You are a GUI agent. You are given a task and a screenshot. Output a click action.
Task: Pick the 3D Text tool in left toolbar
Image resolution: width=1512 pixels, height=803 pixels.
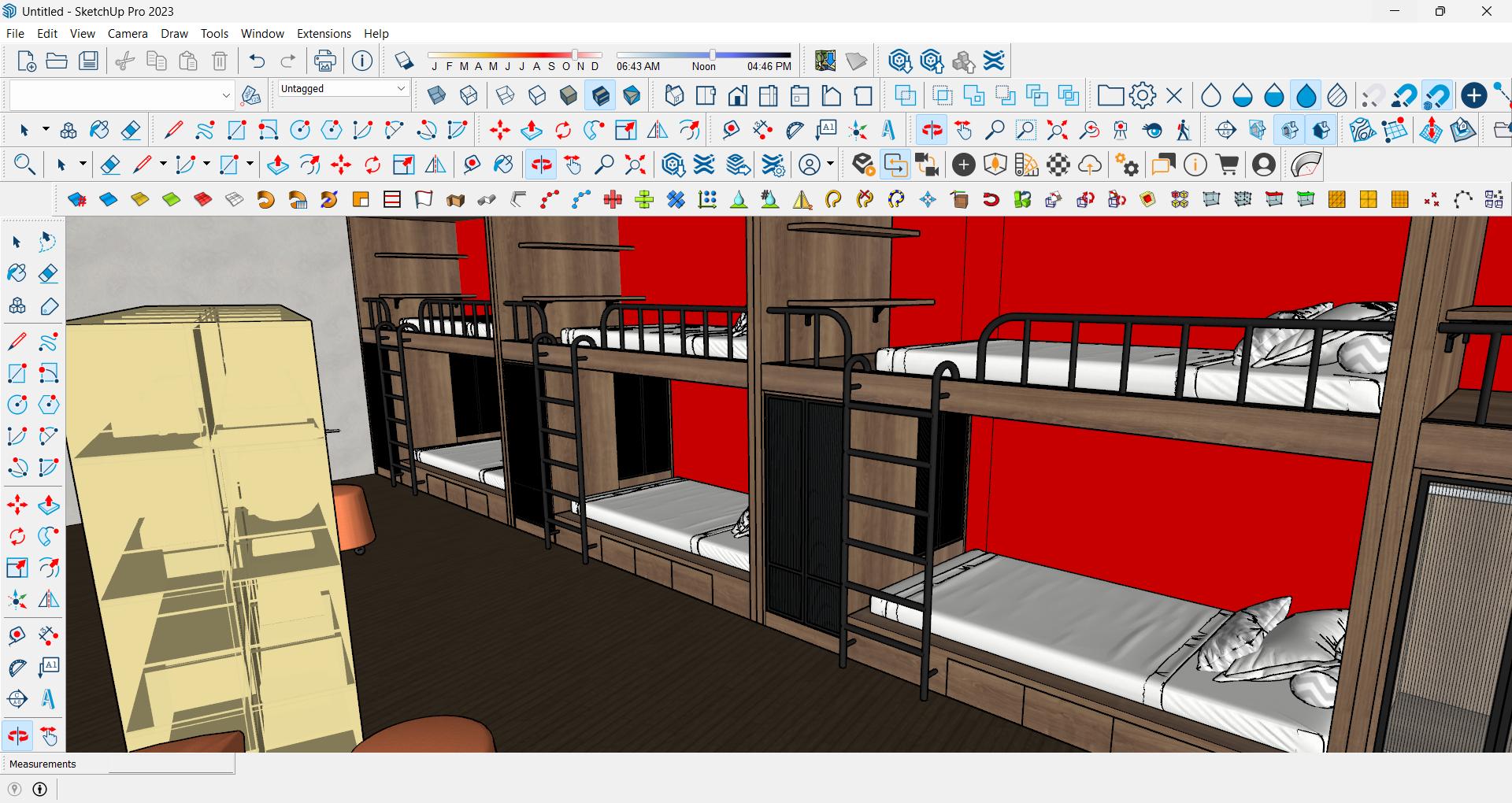tap(49, 699)
